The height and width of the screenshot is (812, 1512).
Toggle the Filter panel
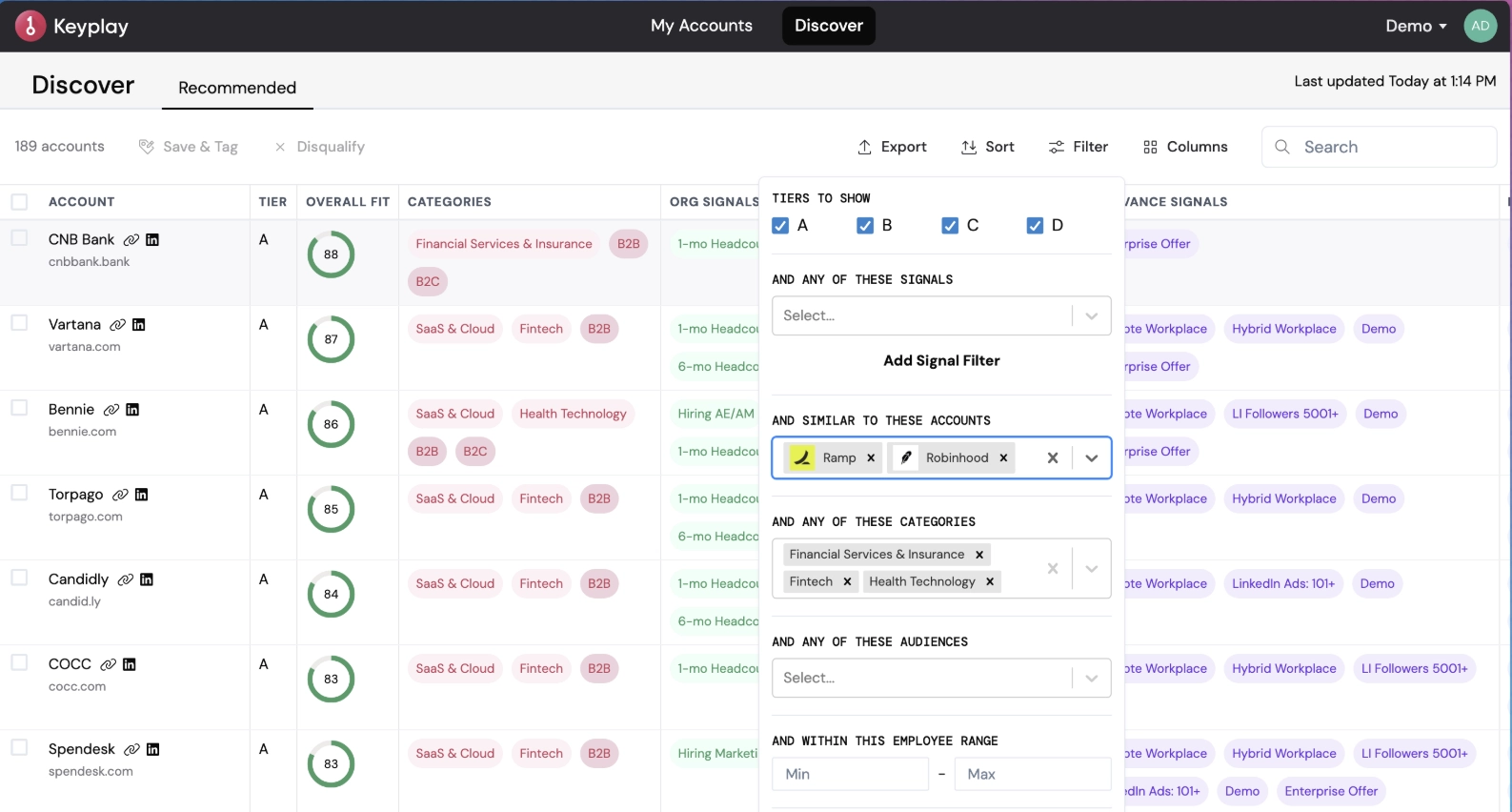tap(1078, 147)
